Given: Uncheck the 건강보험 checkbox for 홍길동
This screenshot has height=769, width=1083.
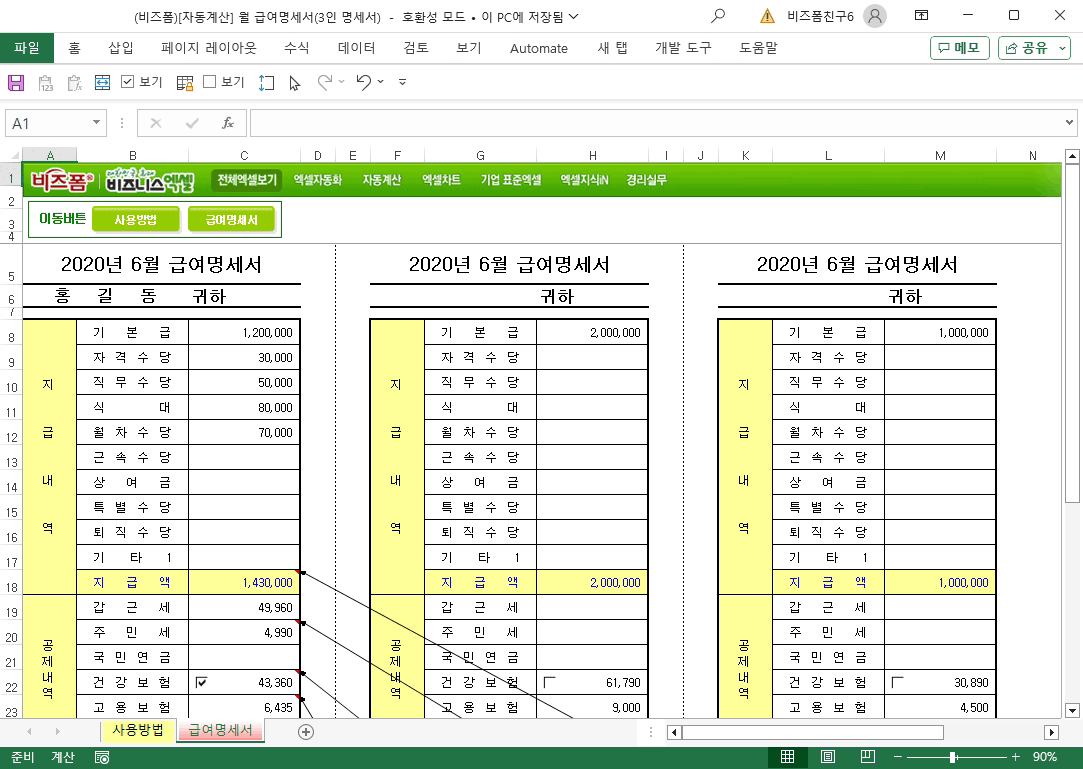Looking at the screenshot, I should click(x=201, y=683).
